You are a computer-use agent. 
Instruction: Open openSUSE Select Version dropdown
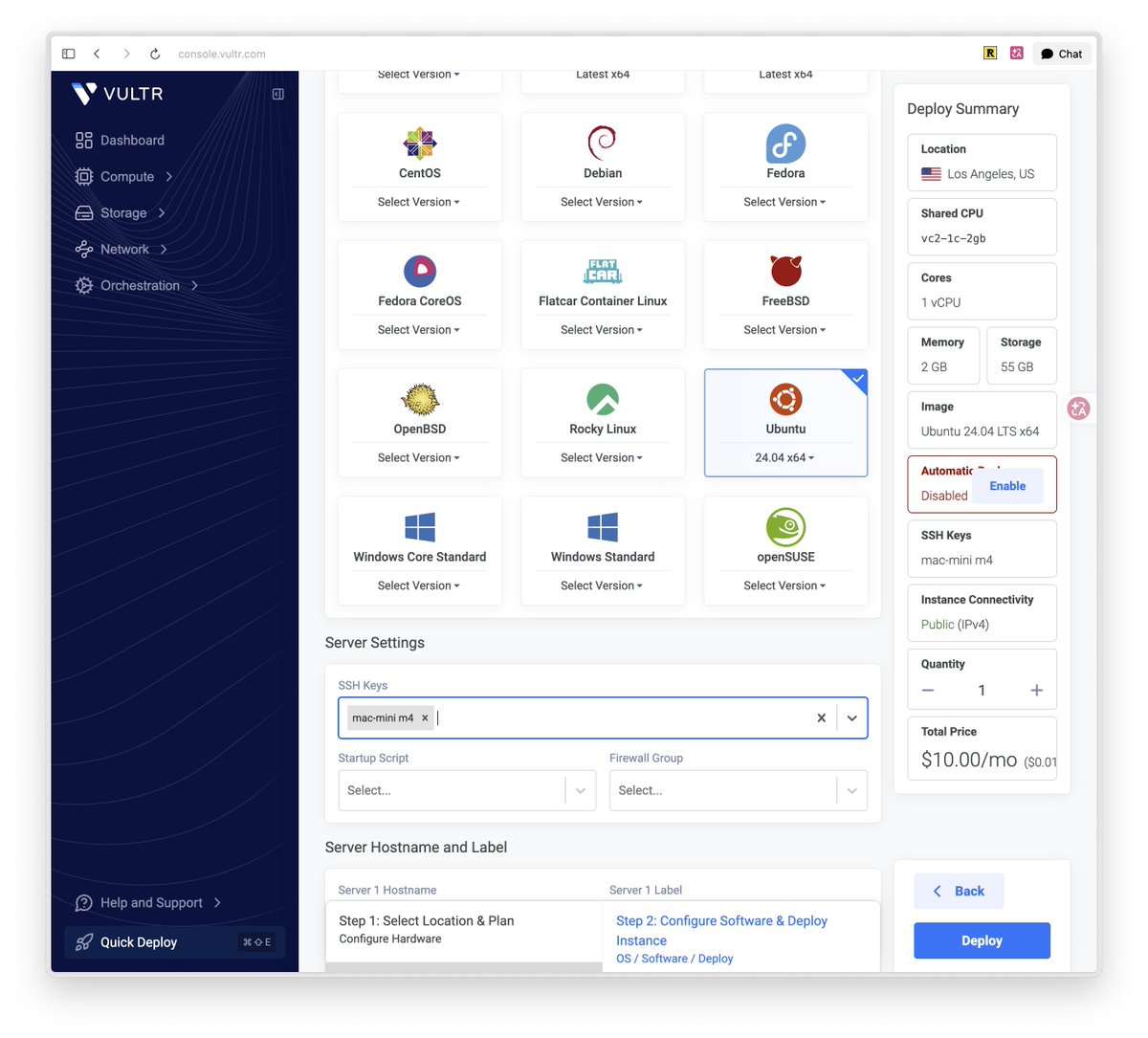point(784,585)
